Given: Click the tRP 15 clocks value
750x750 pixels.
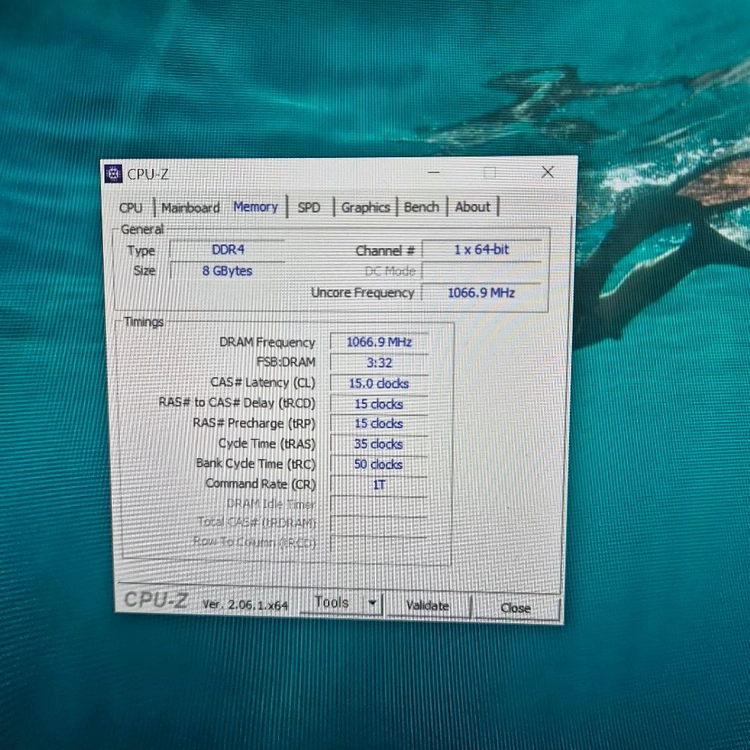Looking at the screenshot, I should tap(379, 424).
